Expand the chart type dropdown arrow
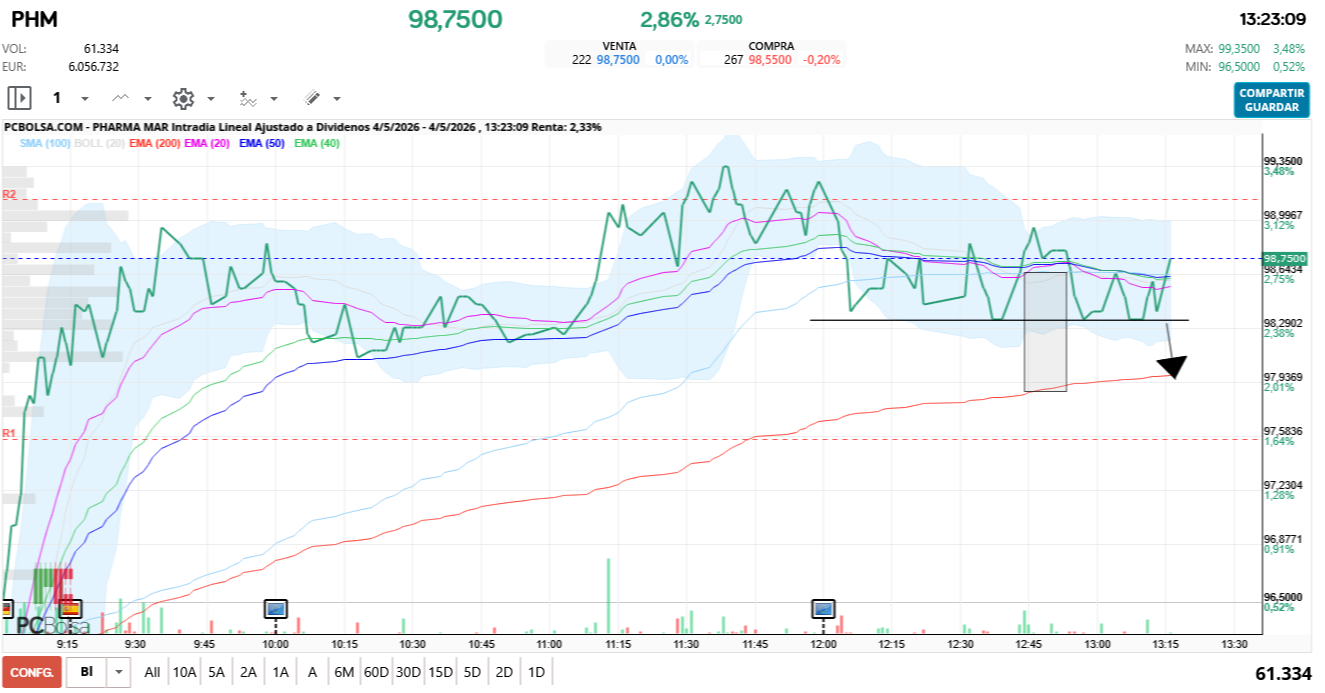1325x693 pixels. click(148, 99)
